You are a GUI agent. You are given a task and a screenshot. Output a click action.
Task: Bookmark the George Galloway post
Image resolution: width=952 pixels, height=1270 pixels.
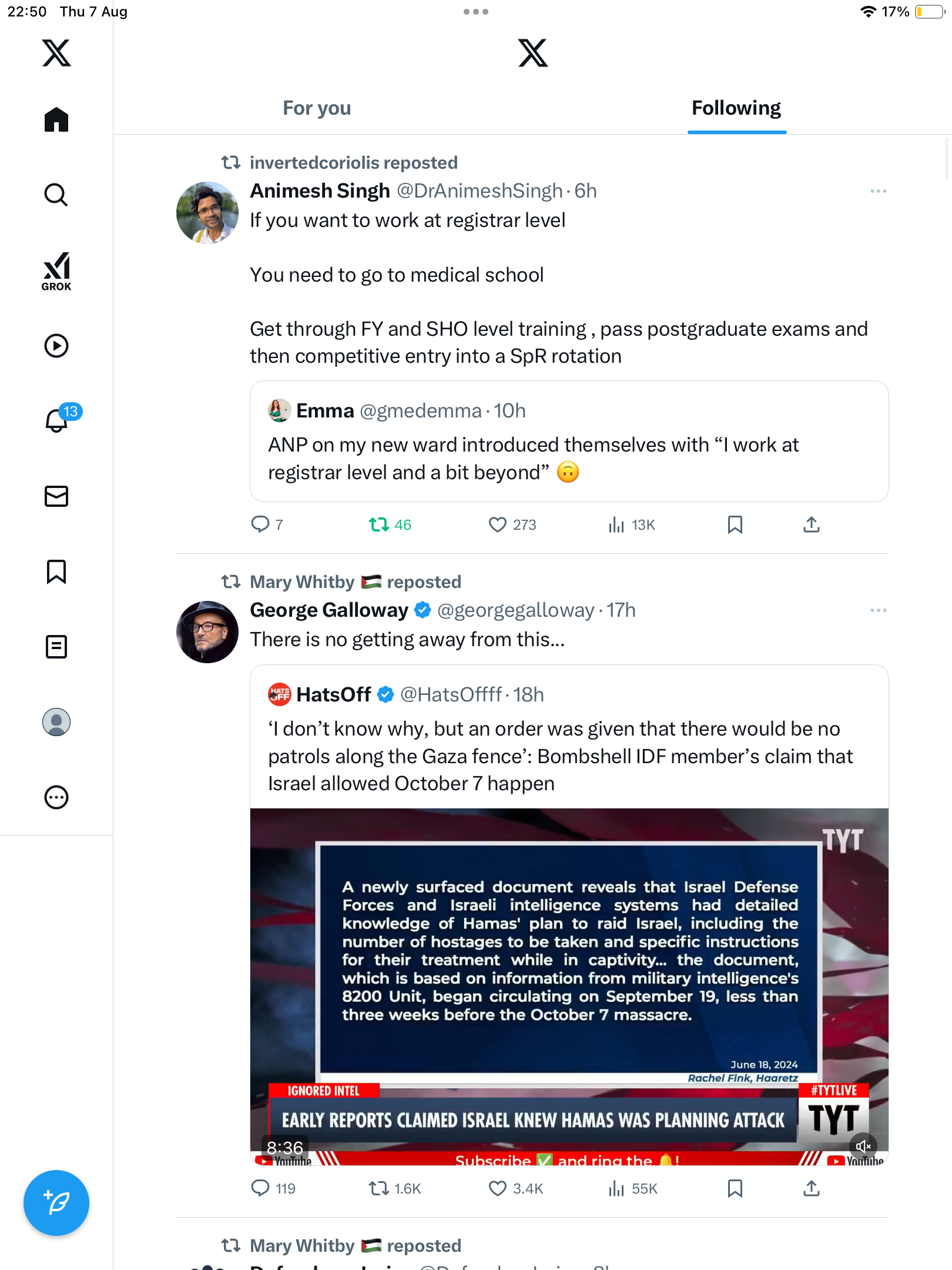click(735, 1189)
